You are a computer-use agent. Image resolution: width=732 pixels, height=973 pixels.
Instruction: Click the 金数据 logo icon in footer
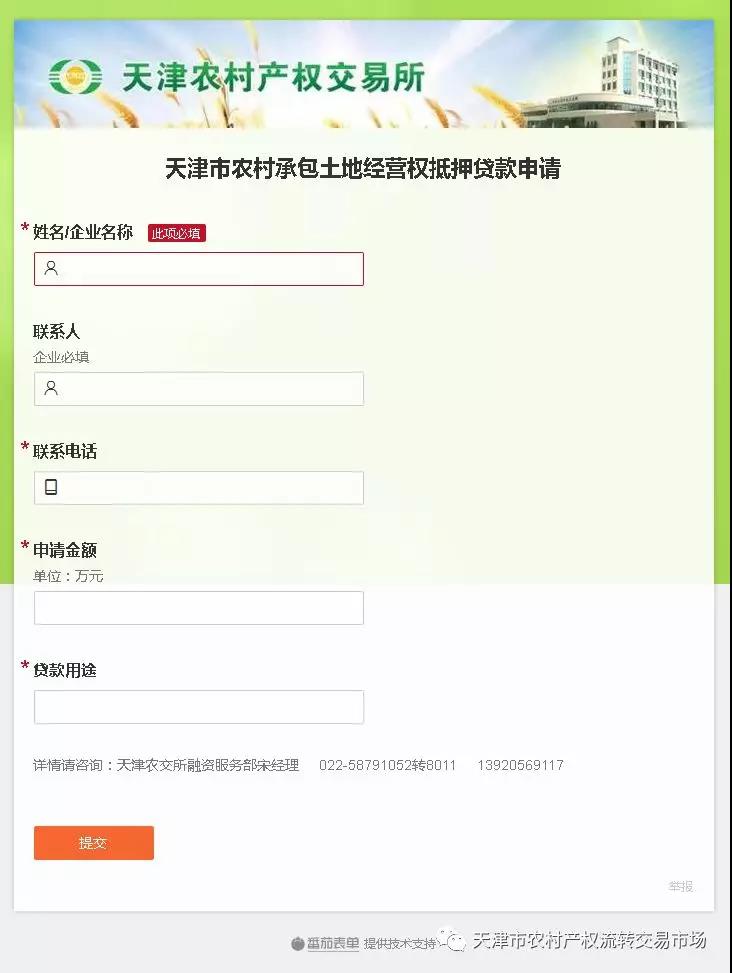tap(298, 944)
